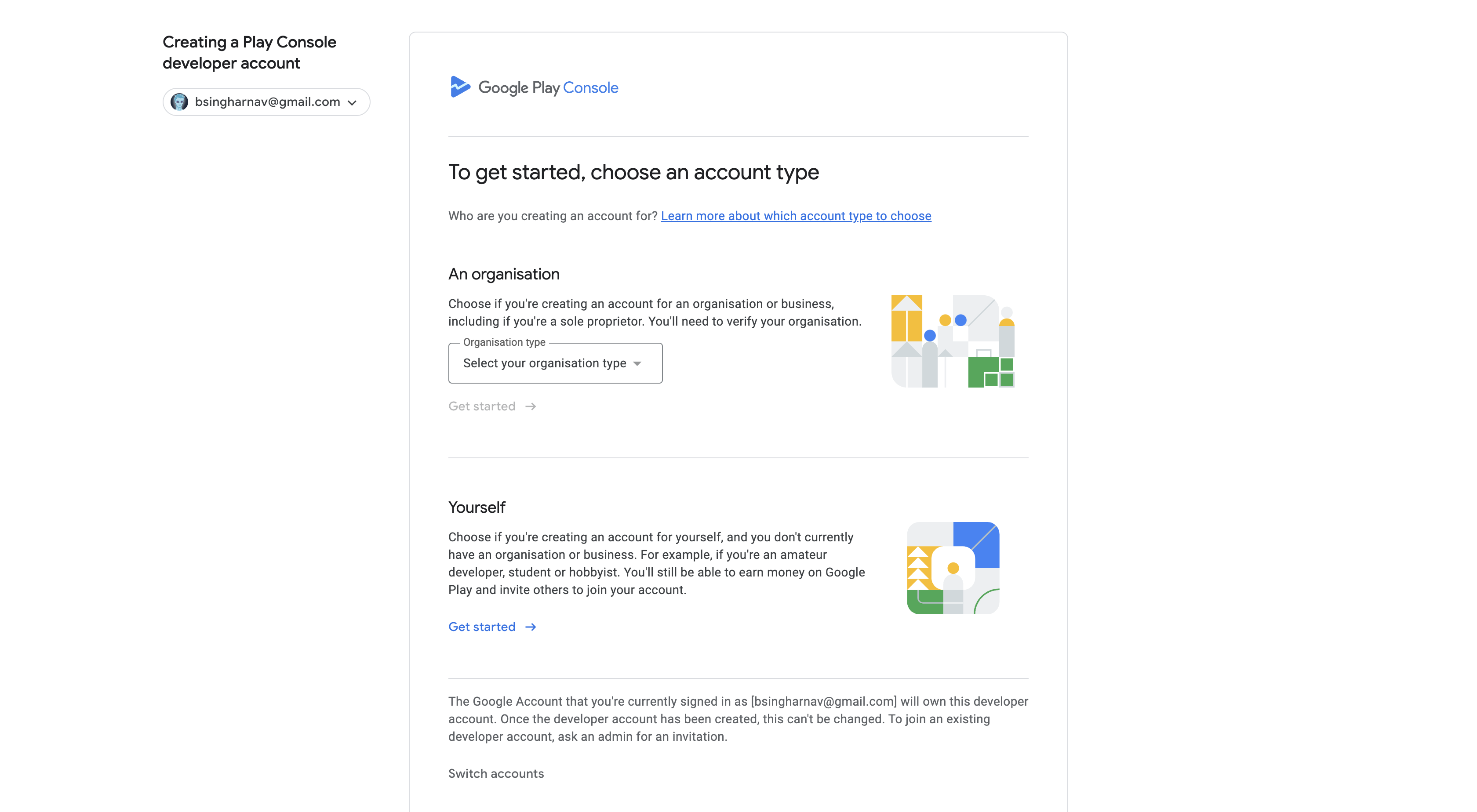This screenshot has width=1477, height=812.
Task: Click Get started under Yourself
Action: (492, 627)
